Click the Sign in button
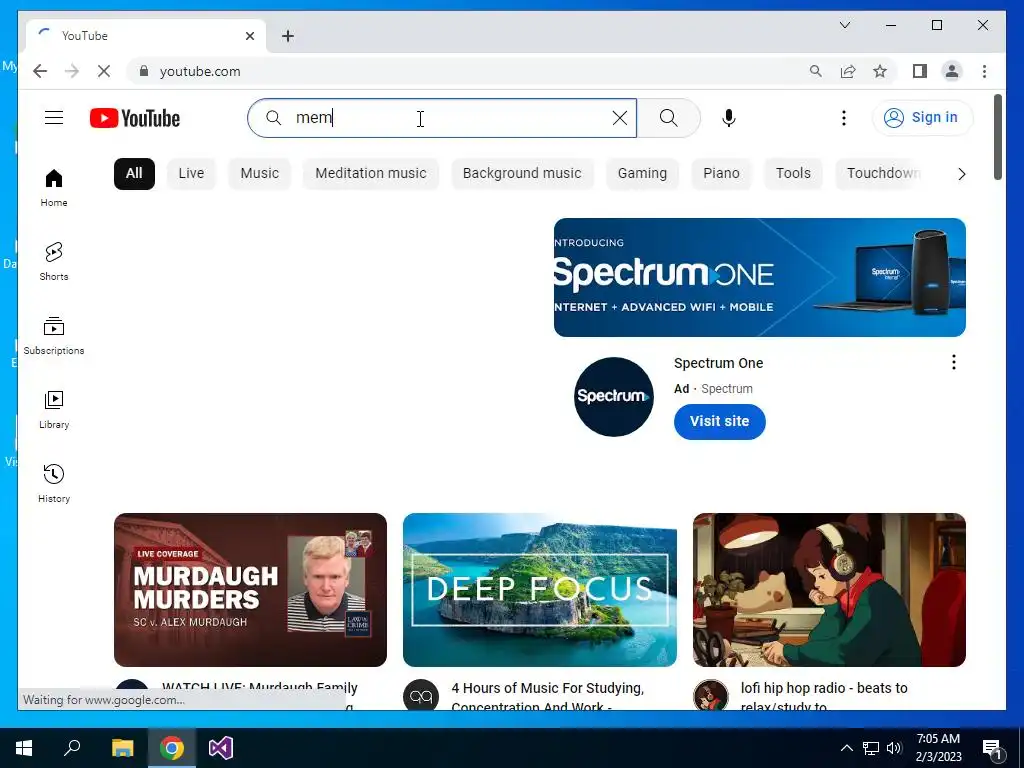The image size is (1024, 768). tap(922, 118)
